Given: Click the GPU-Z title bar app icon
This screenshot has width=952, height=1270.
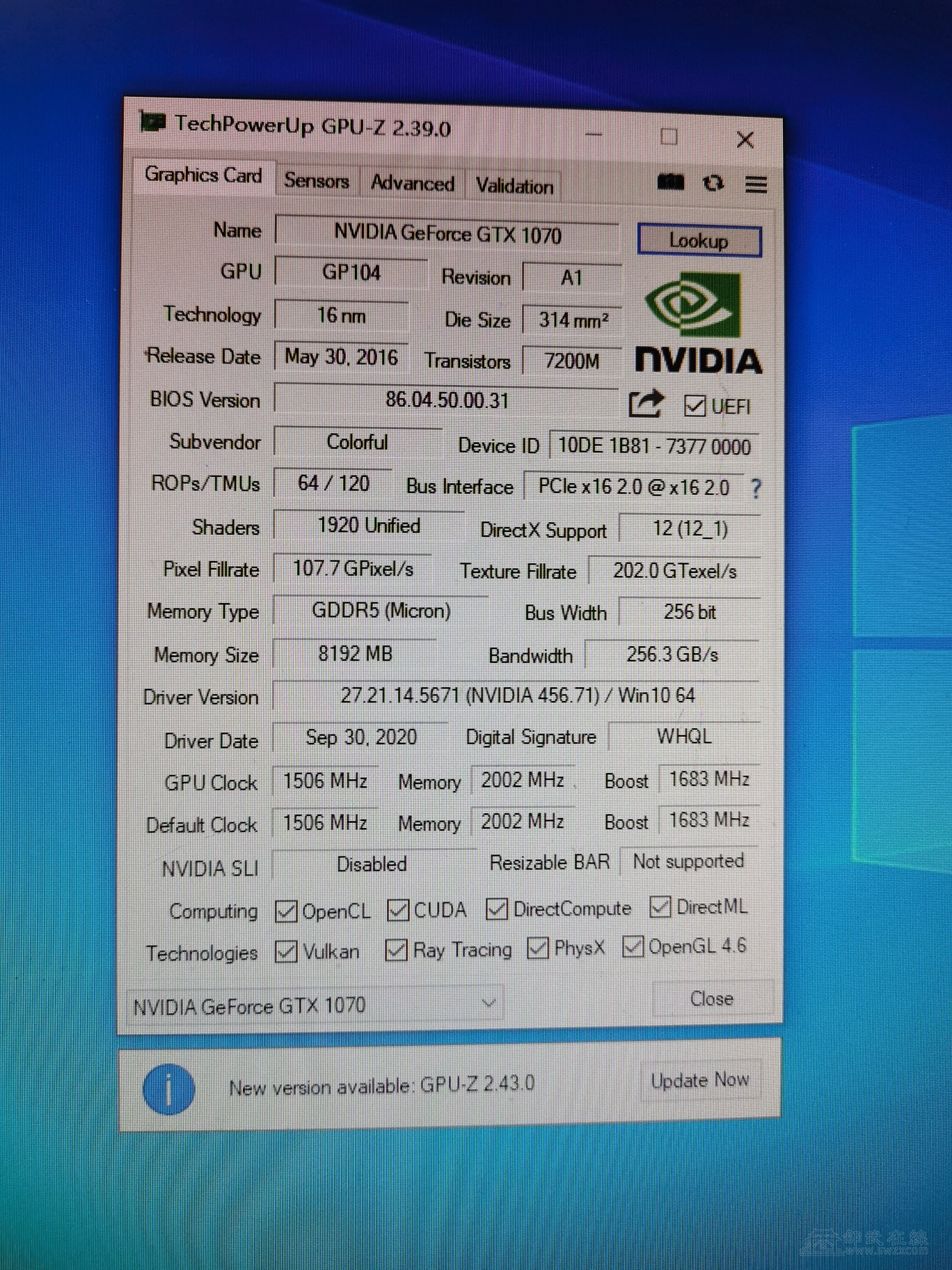Looking at the screenshot, I should click(x=152, y=123).
